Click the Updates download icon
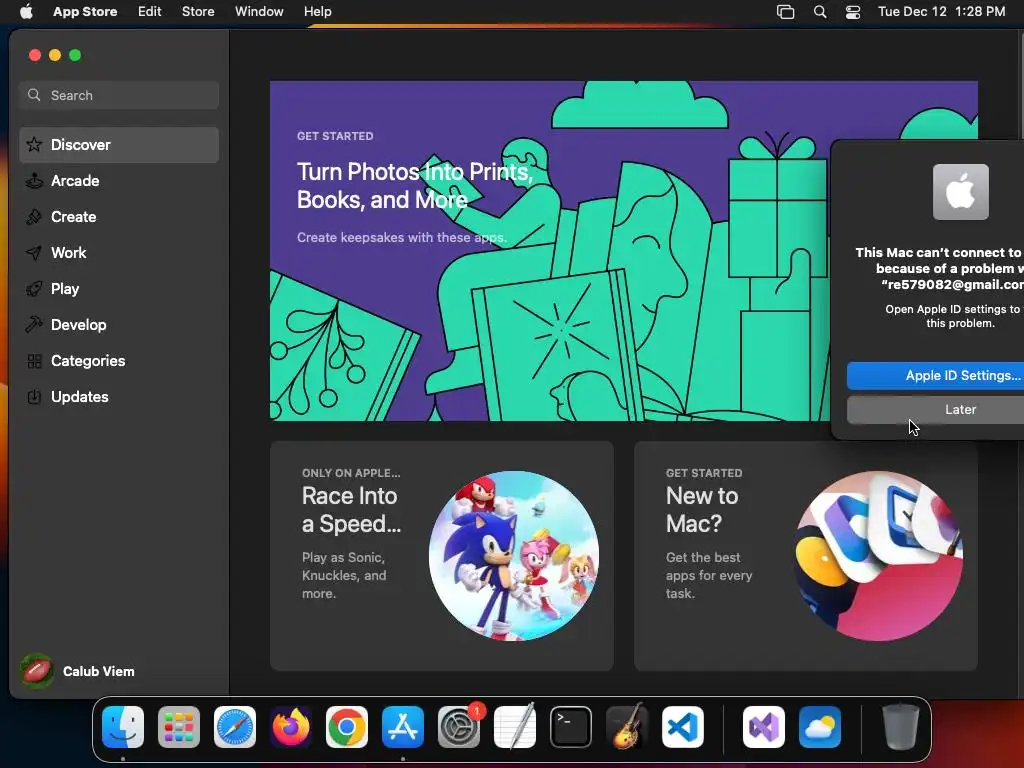Image resolution: width=1024 pixels, height=768 pixels. [34, 396]
